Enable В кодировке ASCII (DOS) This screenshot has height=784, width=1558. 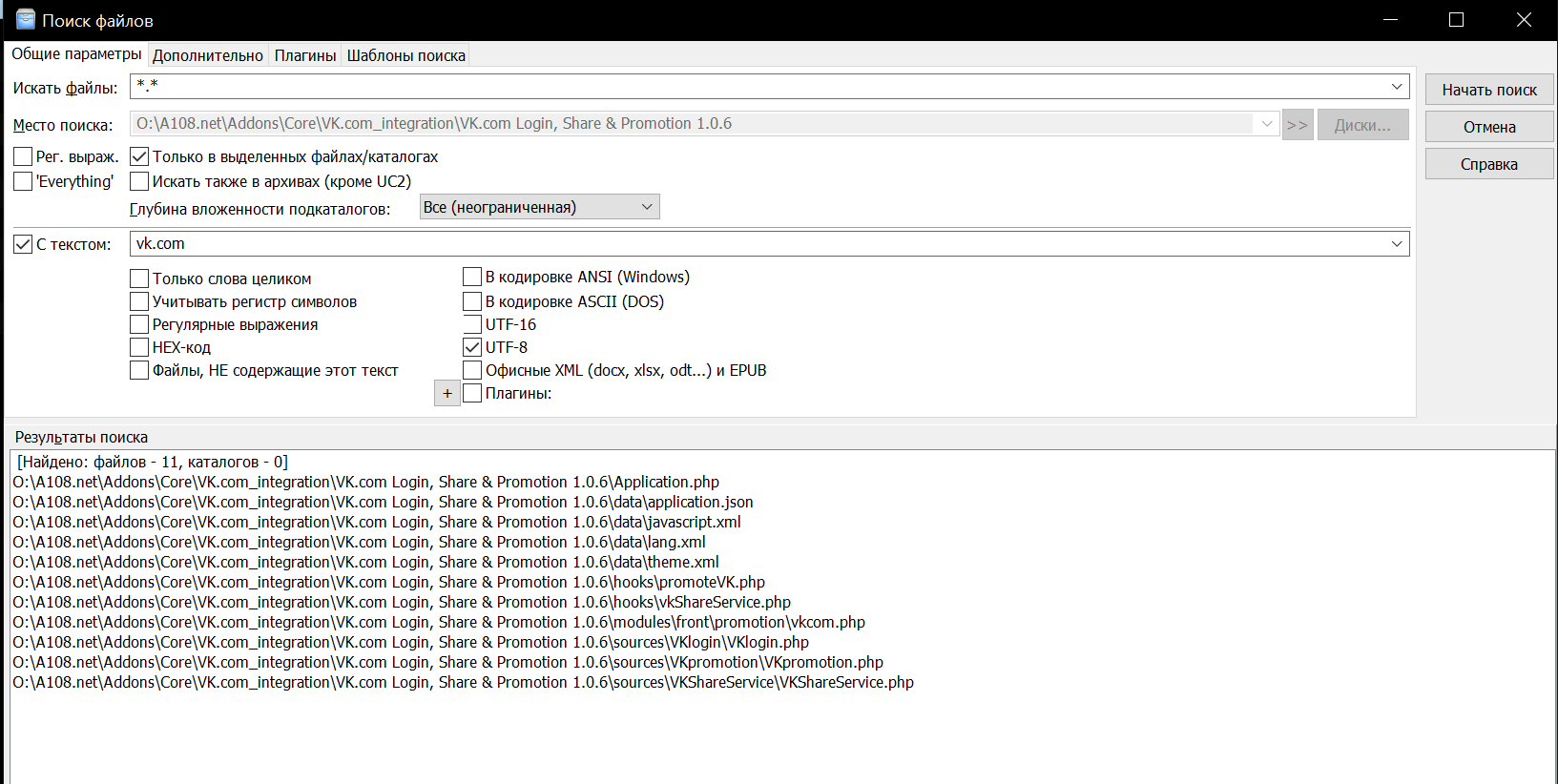click(472, 301)
